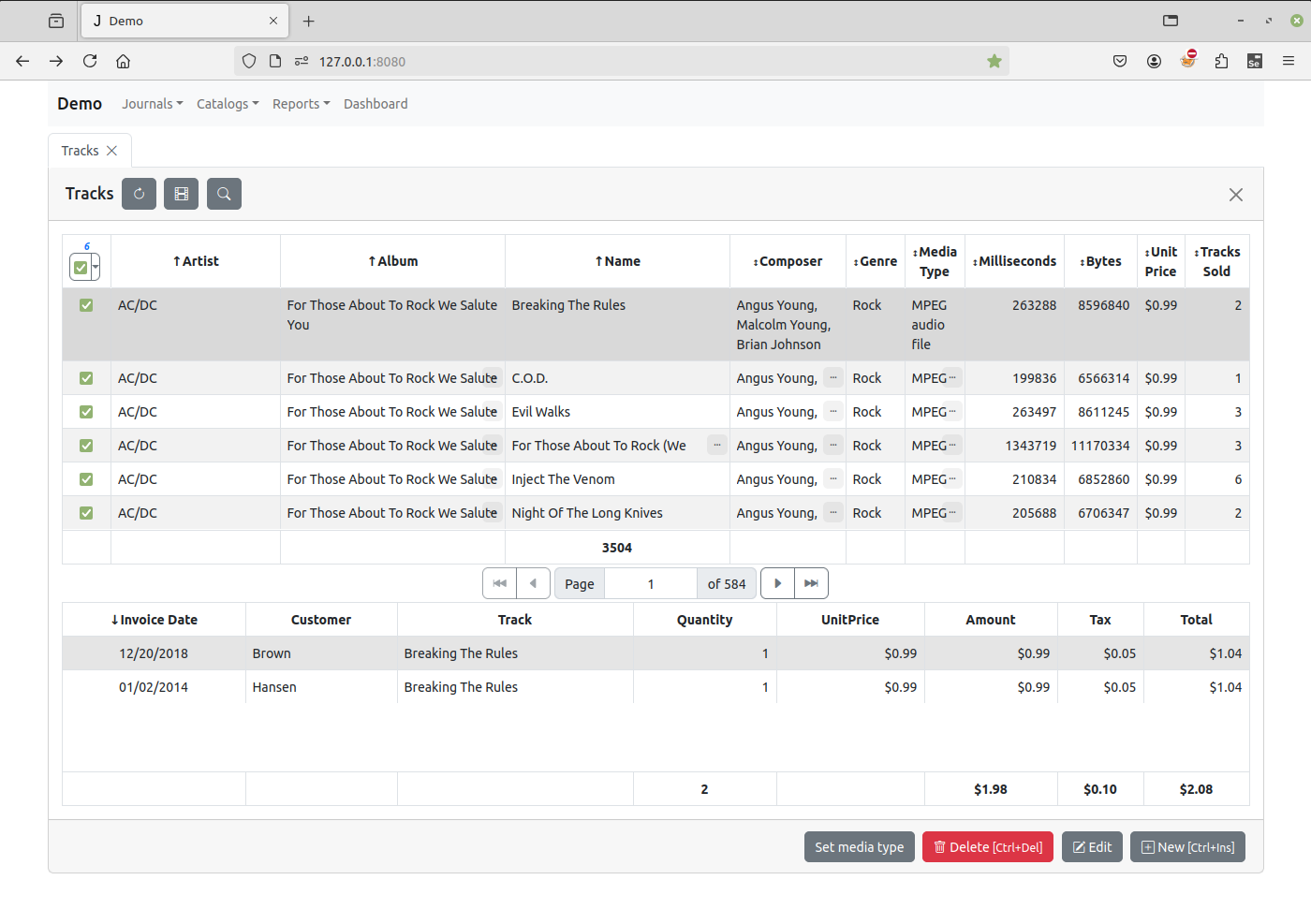Click the refresh icon beside Tracks title
Viewport: 1311px width, 924px height.
(x=139, y=194)
